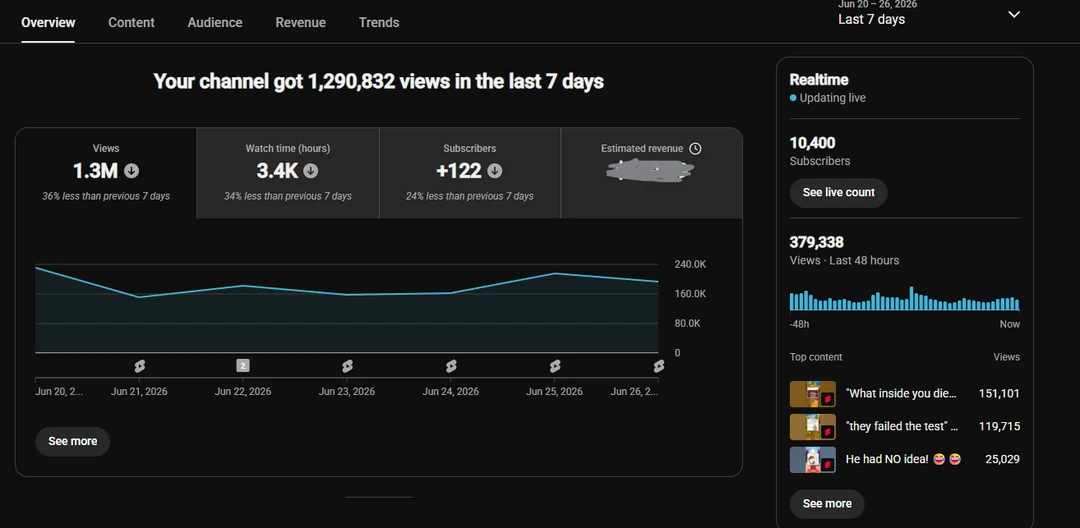Click the Views · Last 48 hours label
The width and height of the screenshot is (1080, 528).
coord(844,260)
